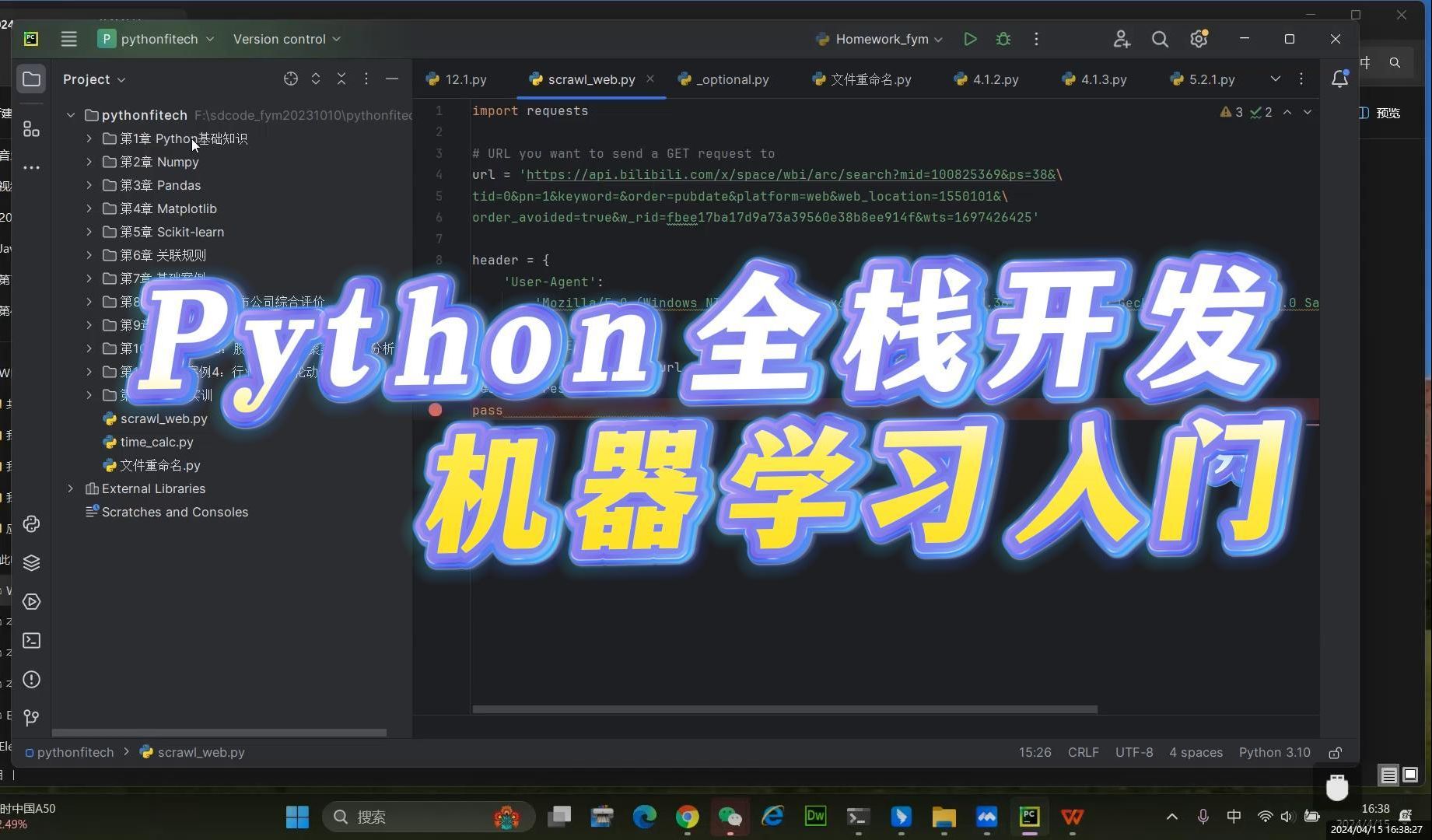Go to next highlighted error arrow
This screenshot has width=1432, height=840.
pyautogui.click(x=1308, y=112)
